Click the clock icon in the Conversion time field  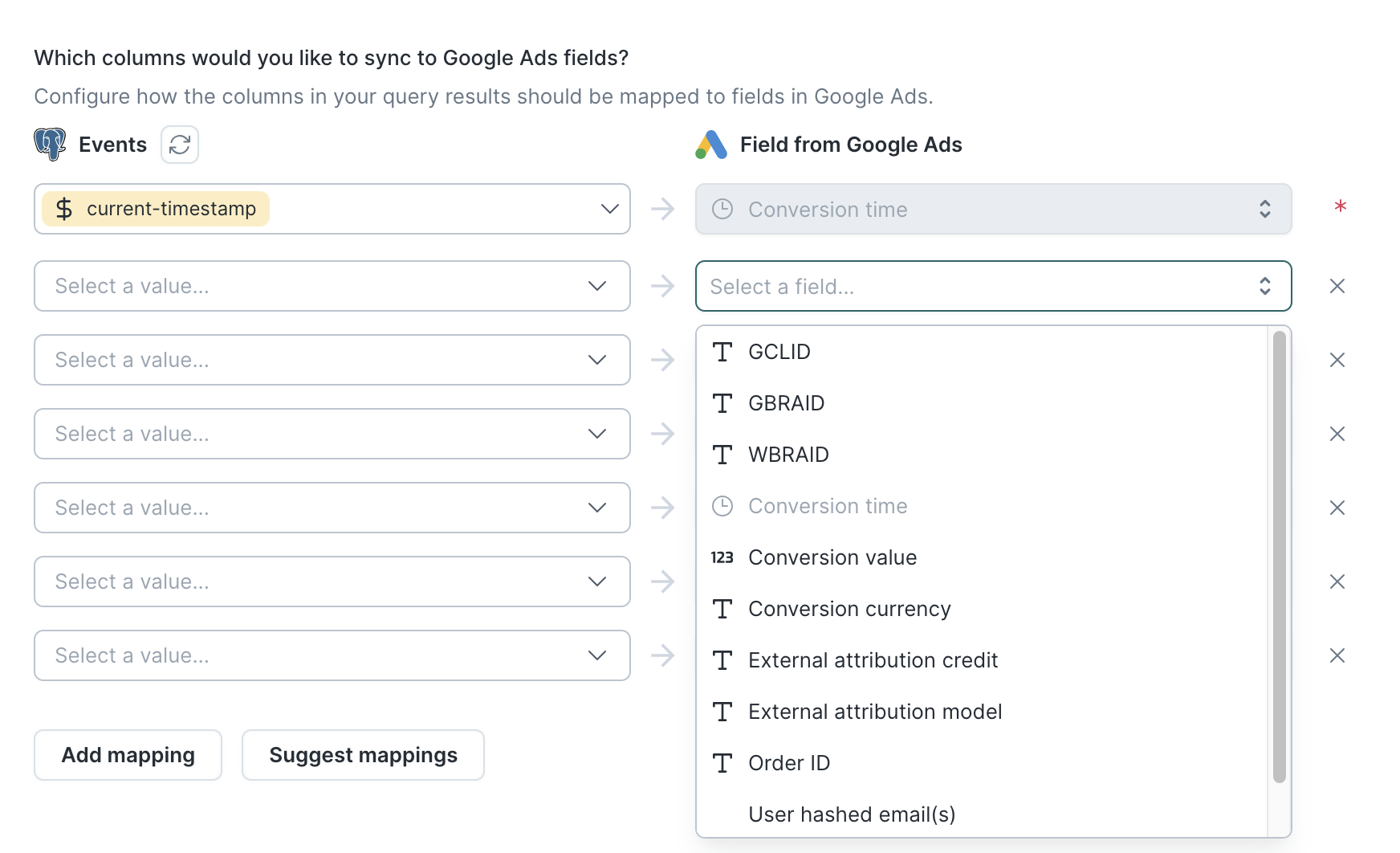[x=722, y=209]
